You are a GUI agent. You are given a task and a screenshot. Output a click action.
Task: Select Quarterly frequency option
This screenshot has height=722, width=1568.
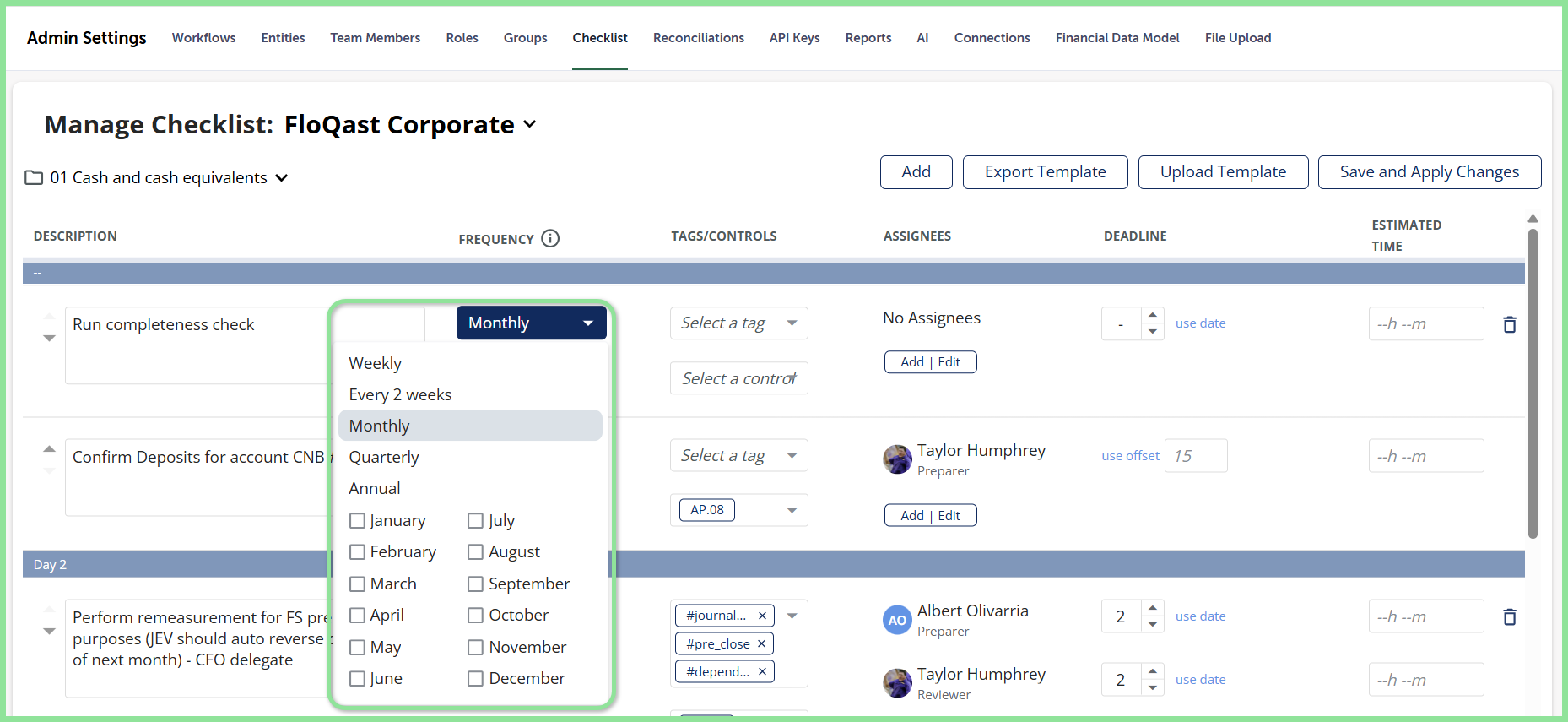coord(470,457)
